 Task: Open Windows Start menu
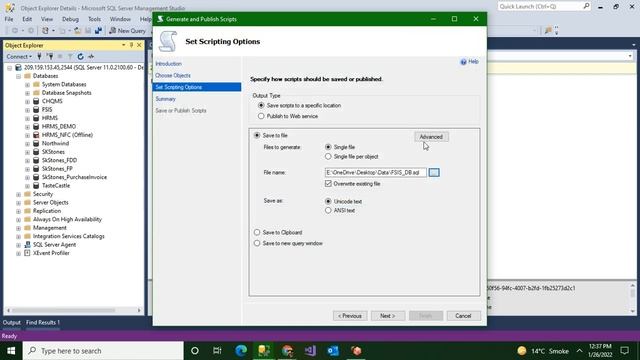pos(11,351)
